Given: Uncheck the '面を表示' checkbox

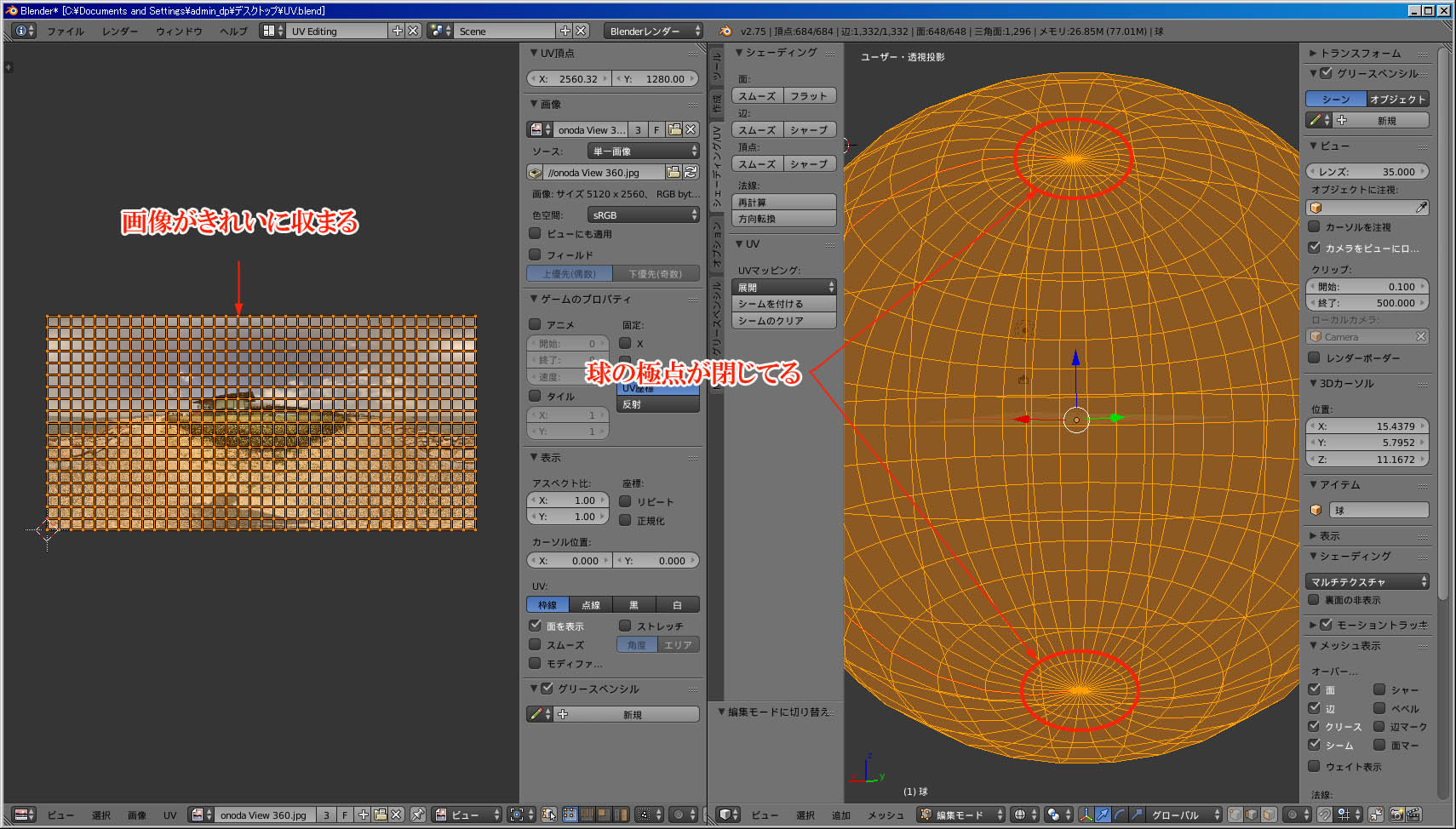Looking at the screenshot, I should pos(535,625).
